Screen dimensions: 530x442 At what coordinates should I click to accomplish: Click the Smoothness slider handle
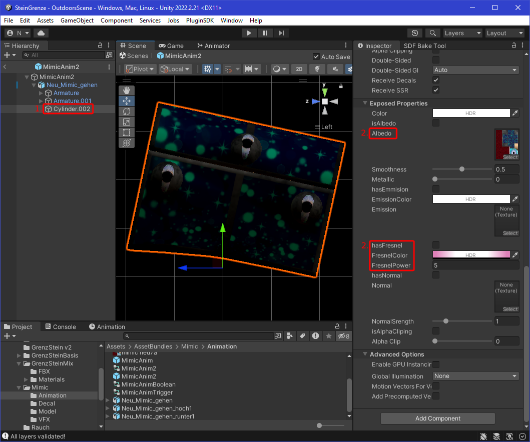point(462,169)
